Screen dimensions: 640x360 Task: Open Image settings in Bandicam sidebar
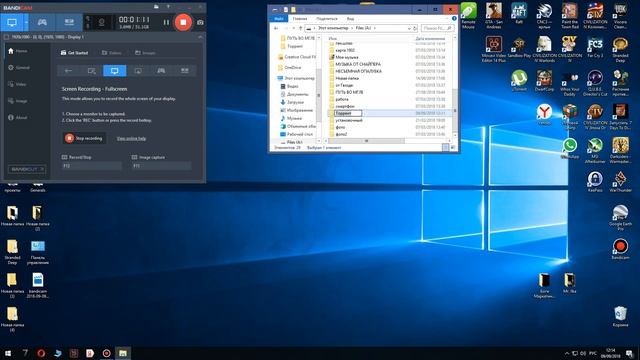(x=18, y=101)
